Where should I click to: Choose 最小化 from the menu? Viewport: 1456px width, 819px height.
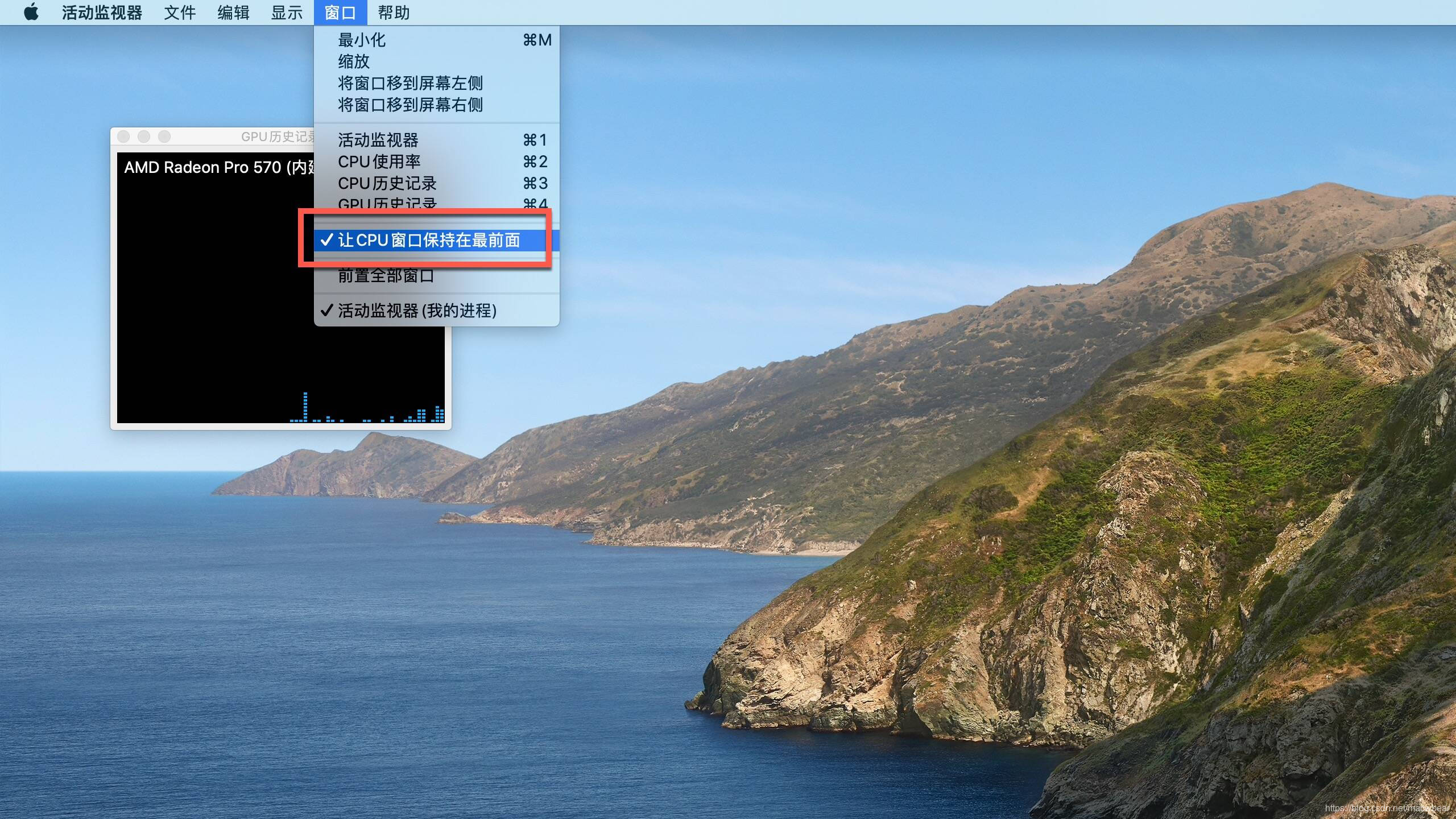pyautogui.click(x=362, y=40)
